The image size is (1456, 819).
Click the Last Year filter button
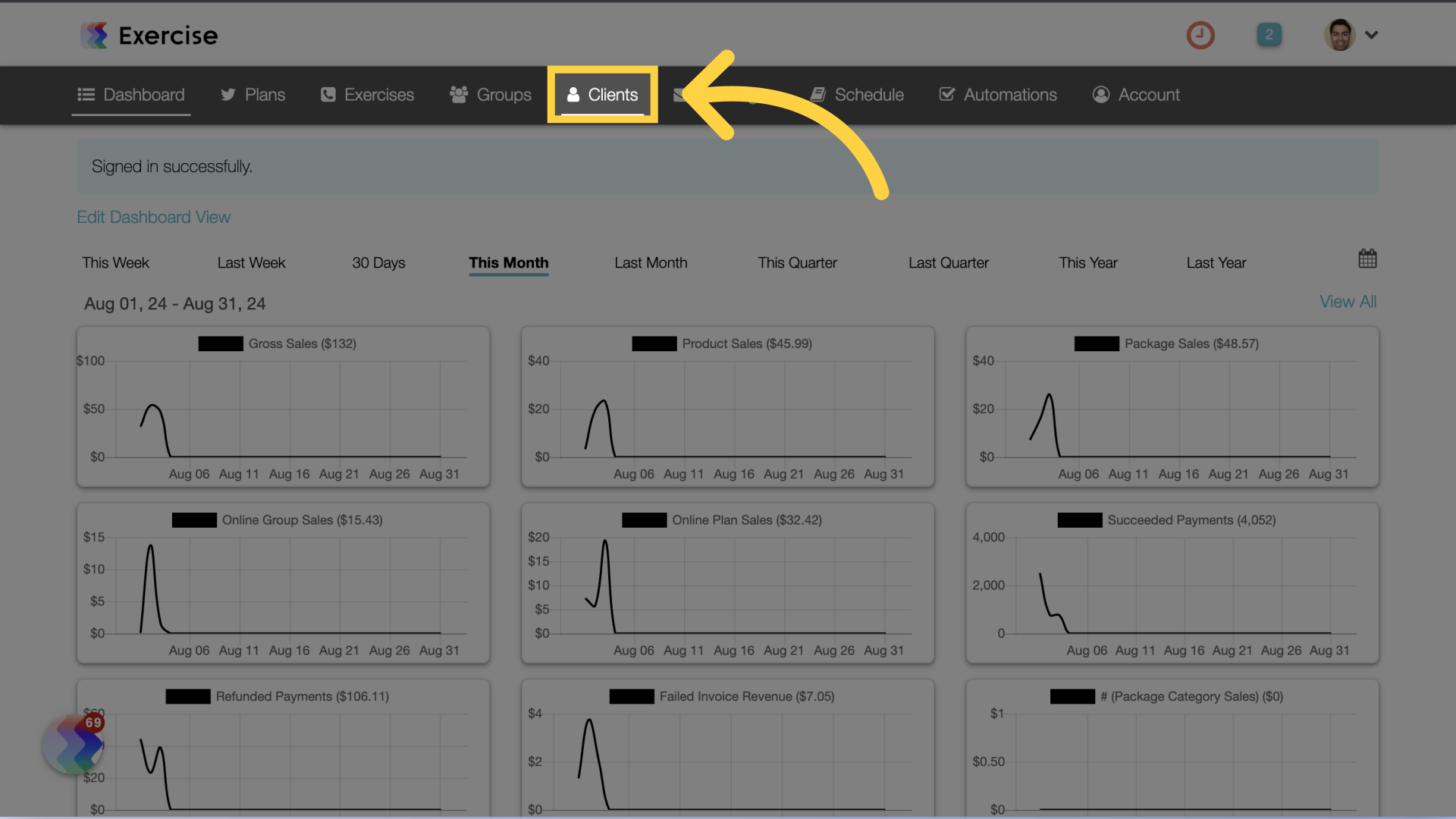[1216, 262]
